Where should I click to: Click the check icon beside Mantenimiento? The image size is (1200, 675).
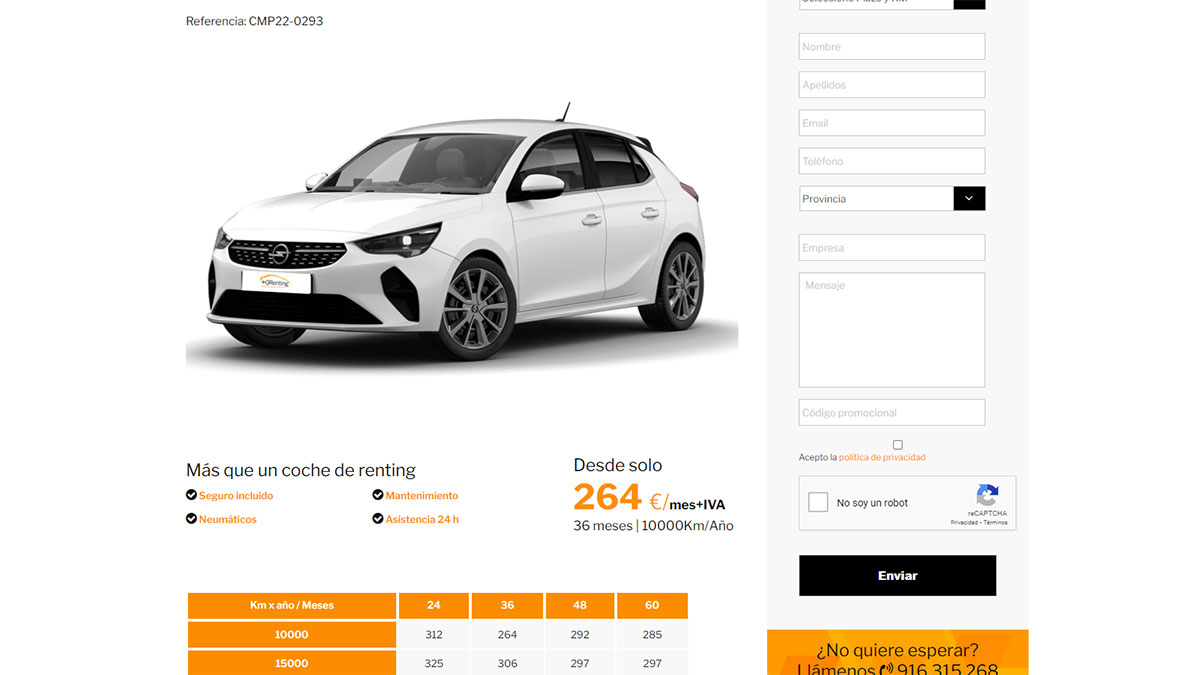(x=378, y=495)
